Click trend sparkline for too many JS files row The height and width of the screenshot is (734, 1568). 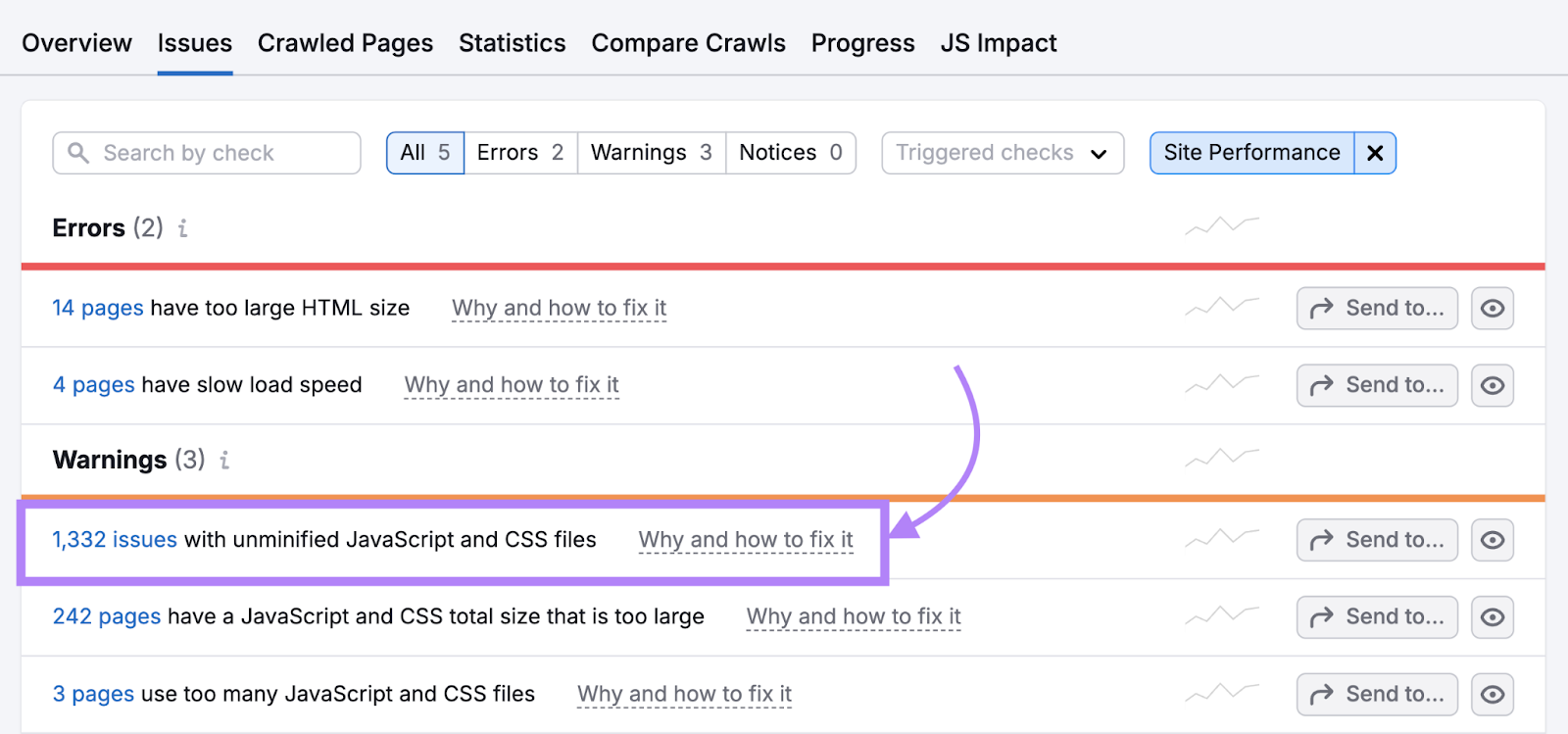point(1221,693)
